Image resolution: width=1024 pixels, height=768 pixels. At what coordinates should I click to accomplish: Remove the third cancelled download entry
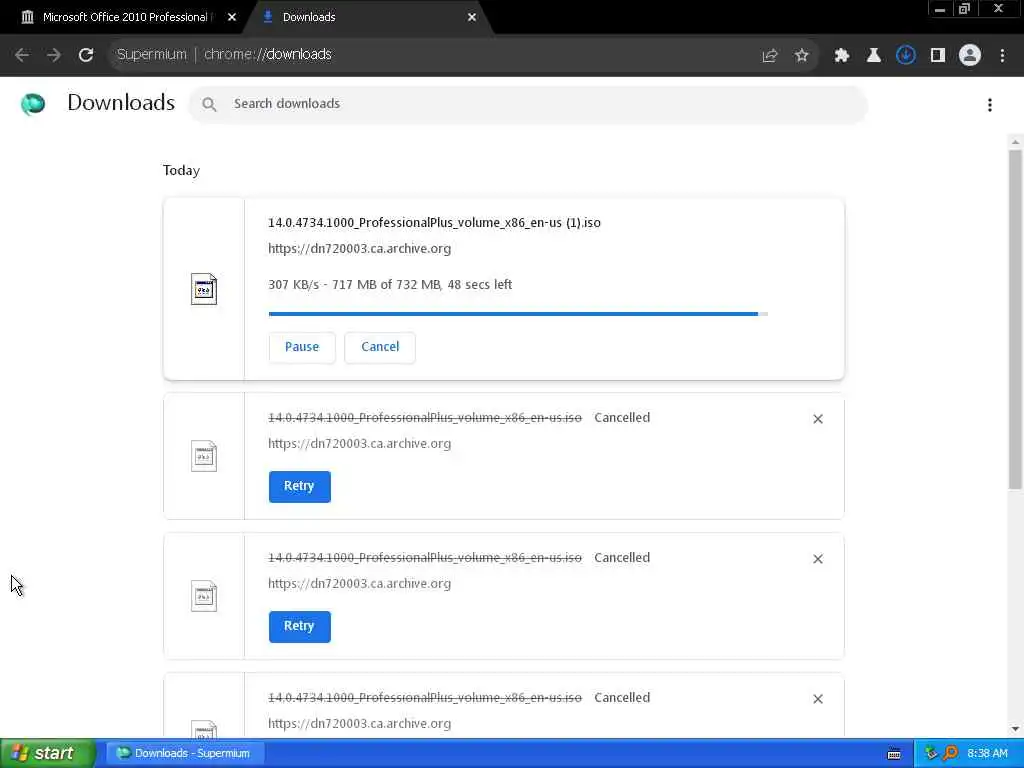[818, 699]
